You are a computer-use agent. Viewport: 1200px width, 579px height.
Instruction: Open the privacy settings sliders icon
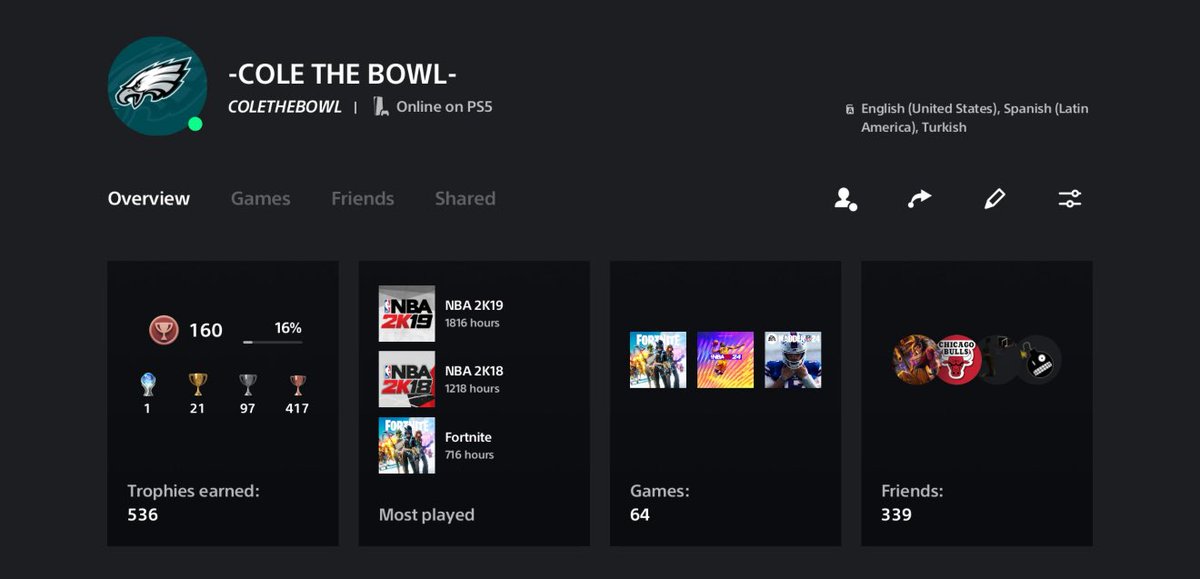1070,199
